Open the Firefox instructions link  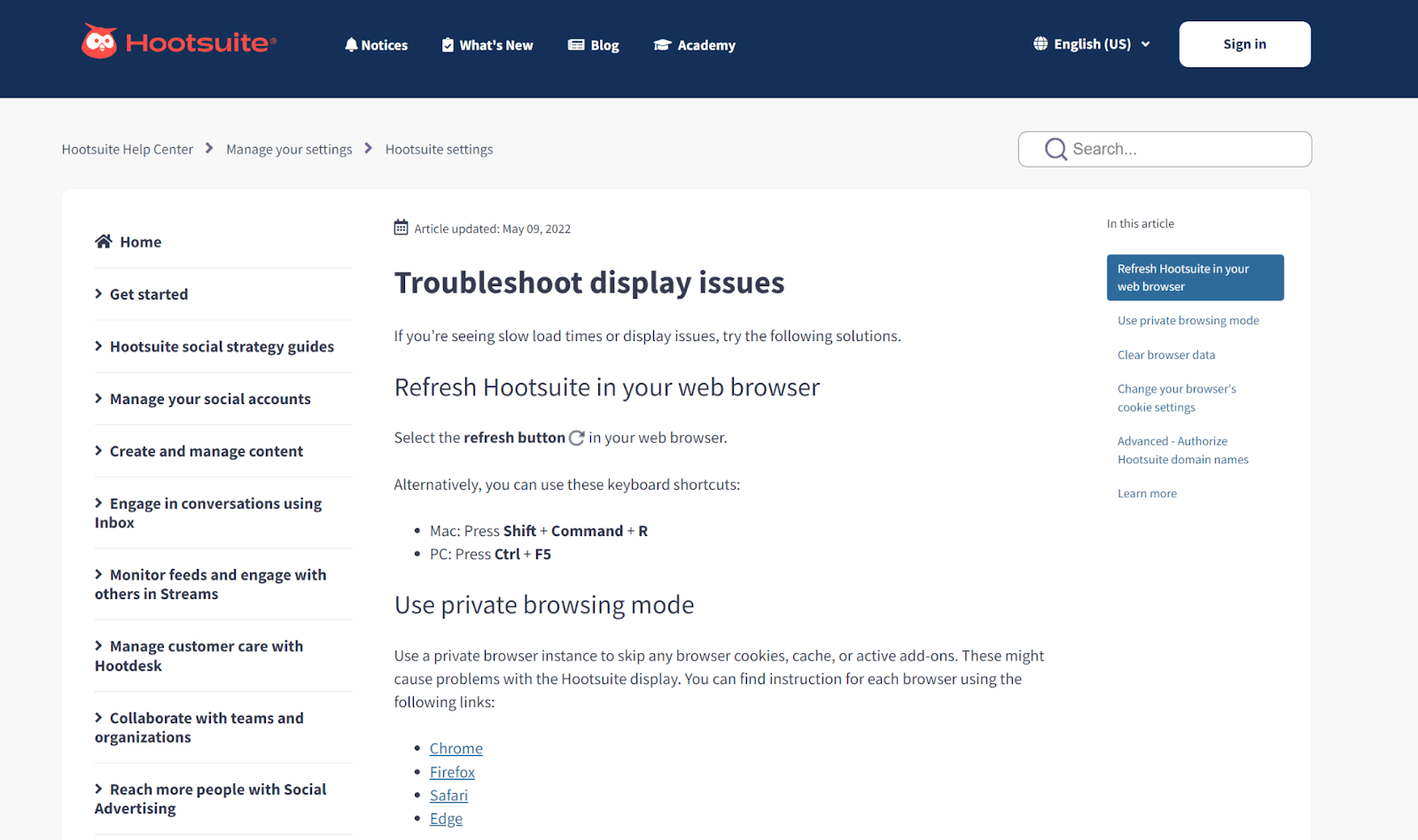coord(452,772)
